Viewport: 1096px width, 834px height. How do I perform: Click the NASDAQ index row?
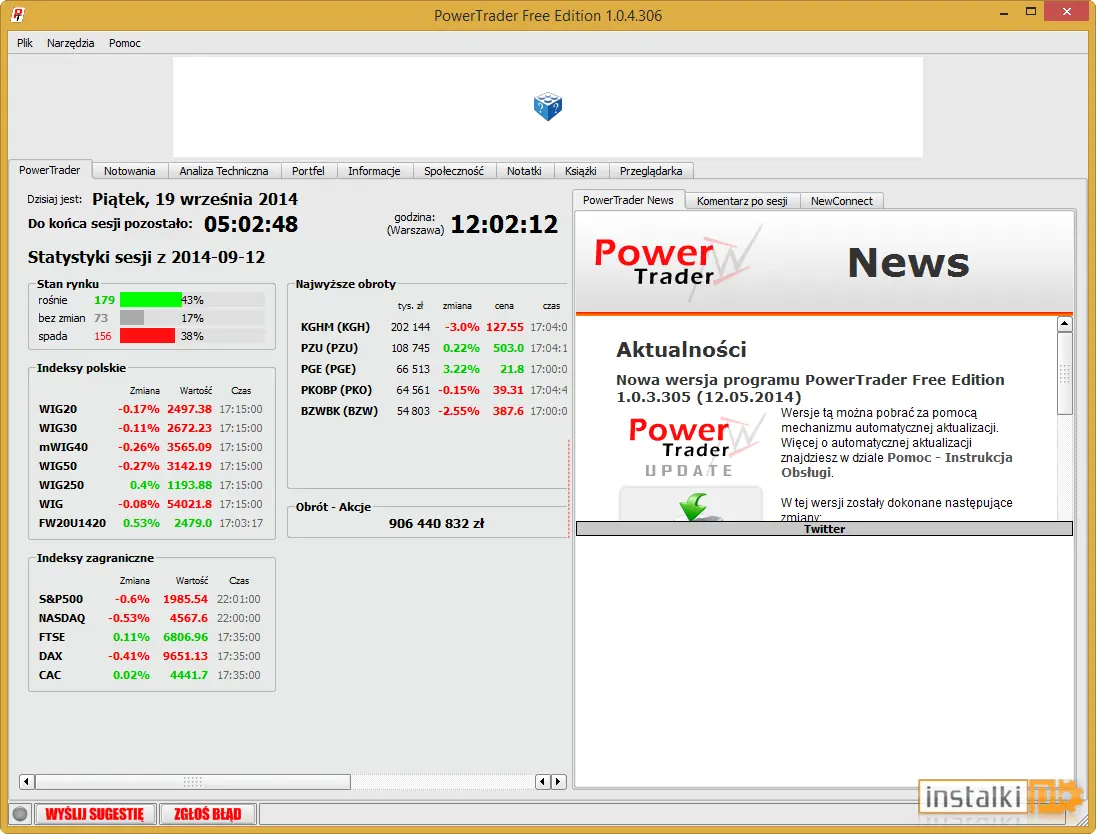pos(150,618)
